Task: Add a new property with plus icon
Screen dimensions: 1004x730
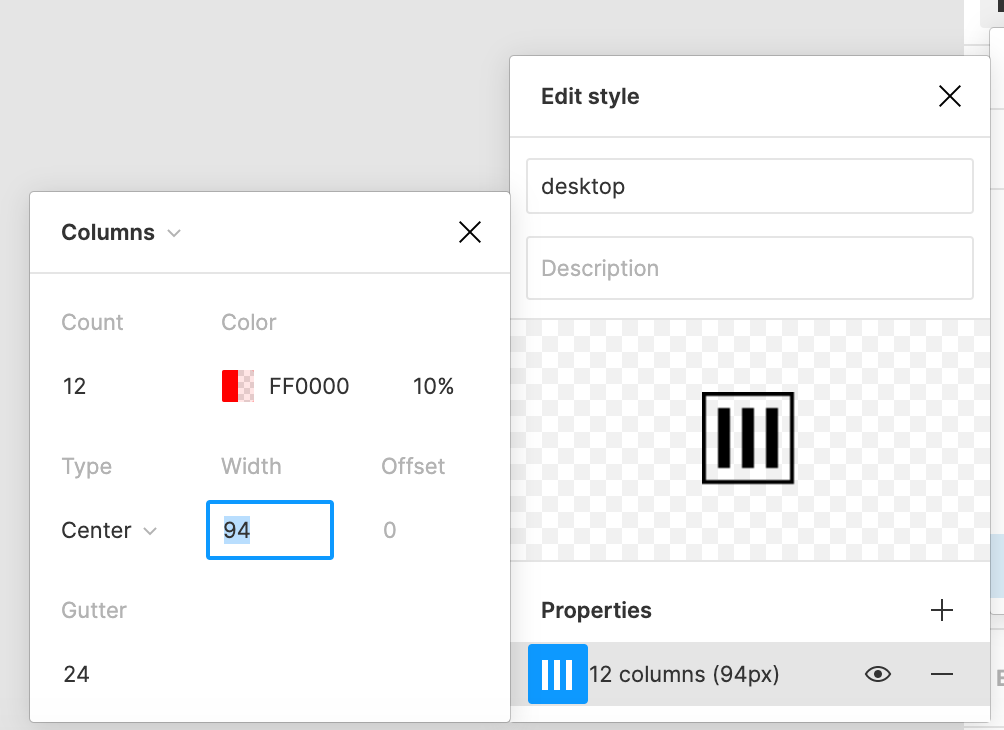Action: 942,611
